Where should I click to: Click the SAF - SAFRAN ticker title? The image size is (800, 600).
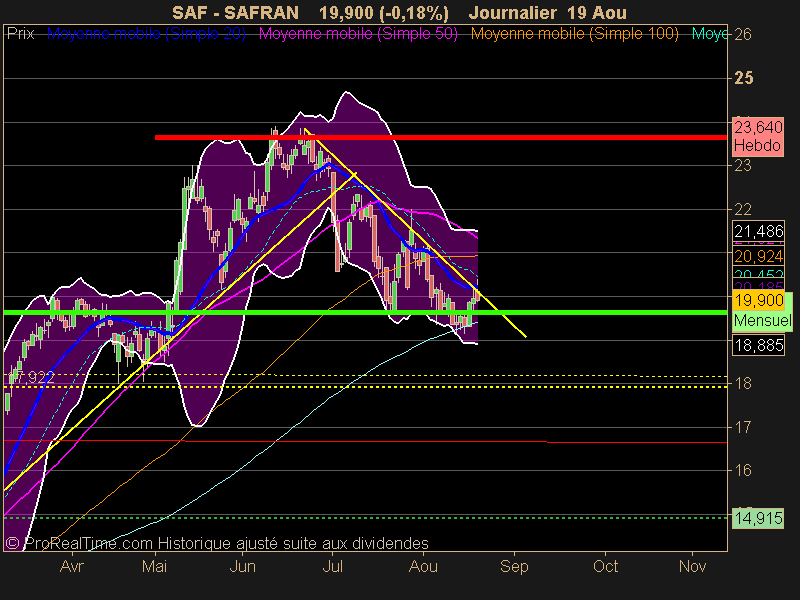(235, 12)
